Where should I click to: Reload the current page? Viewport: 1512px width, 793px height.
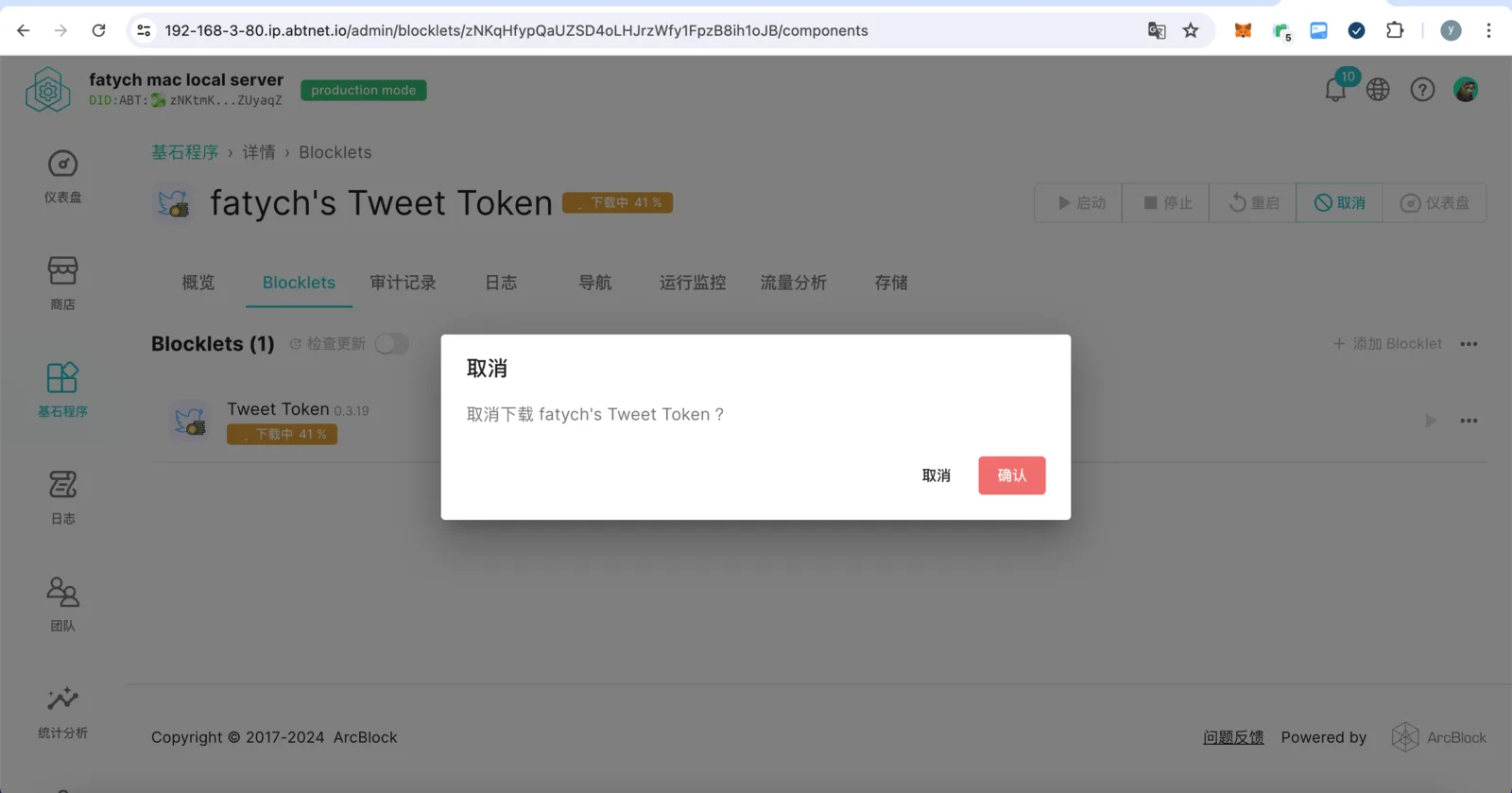(98, 30)
